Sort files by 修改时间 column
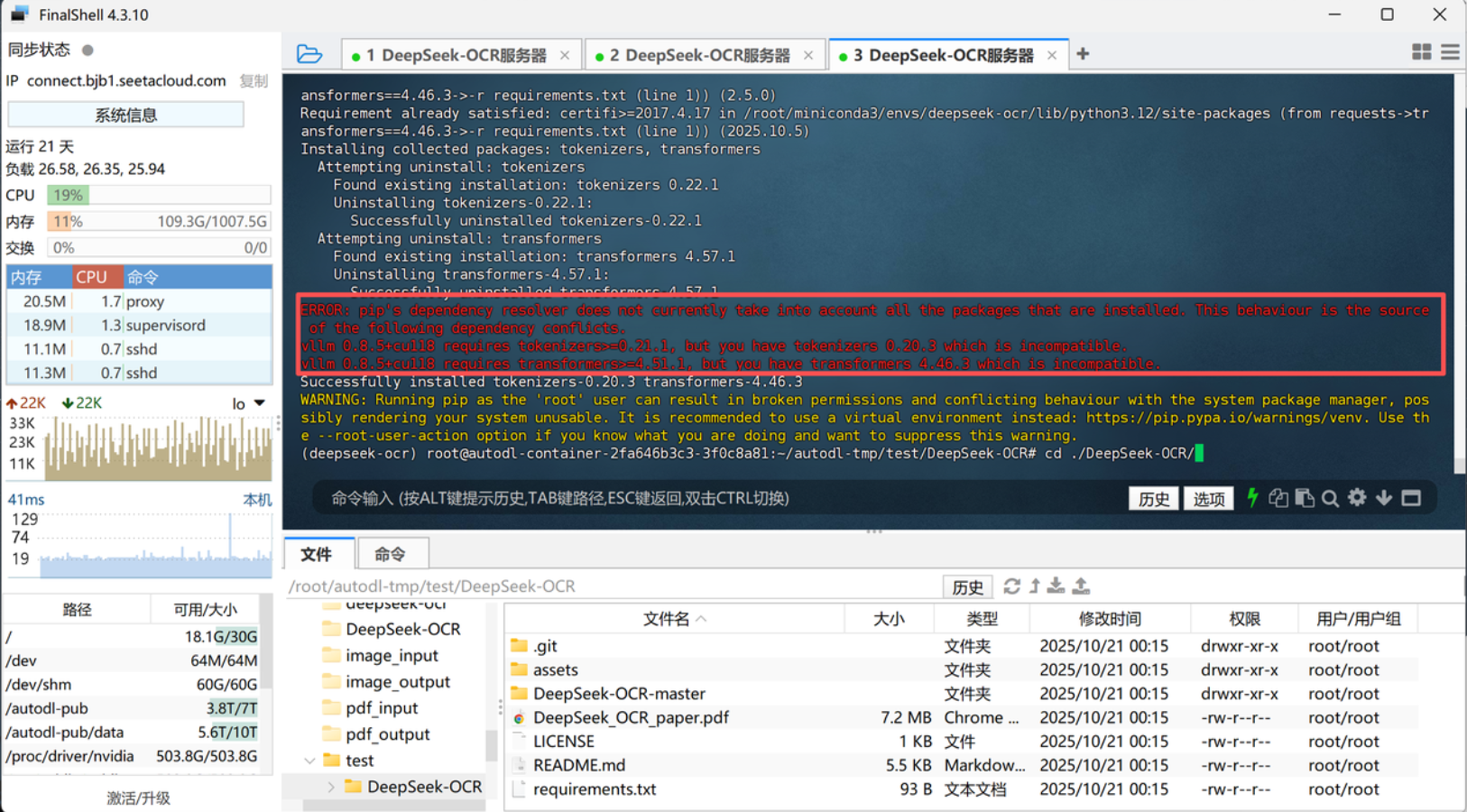 coord(1110,619)
